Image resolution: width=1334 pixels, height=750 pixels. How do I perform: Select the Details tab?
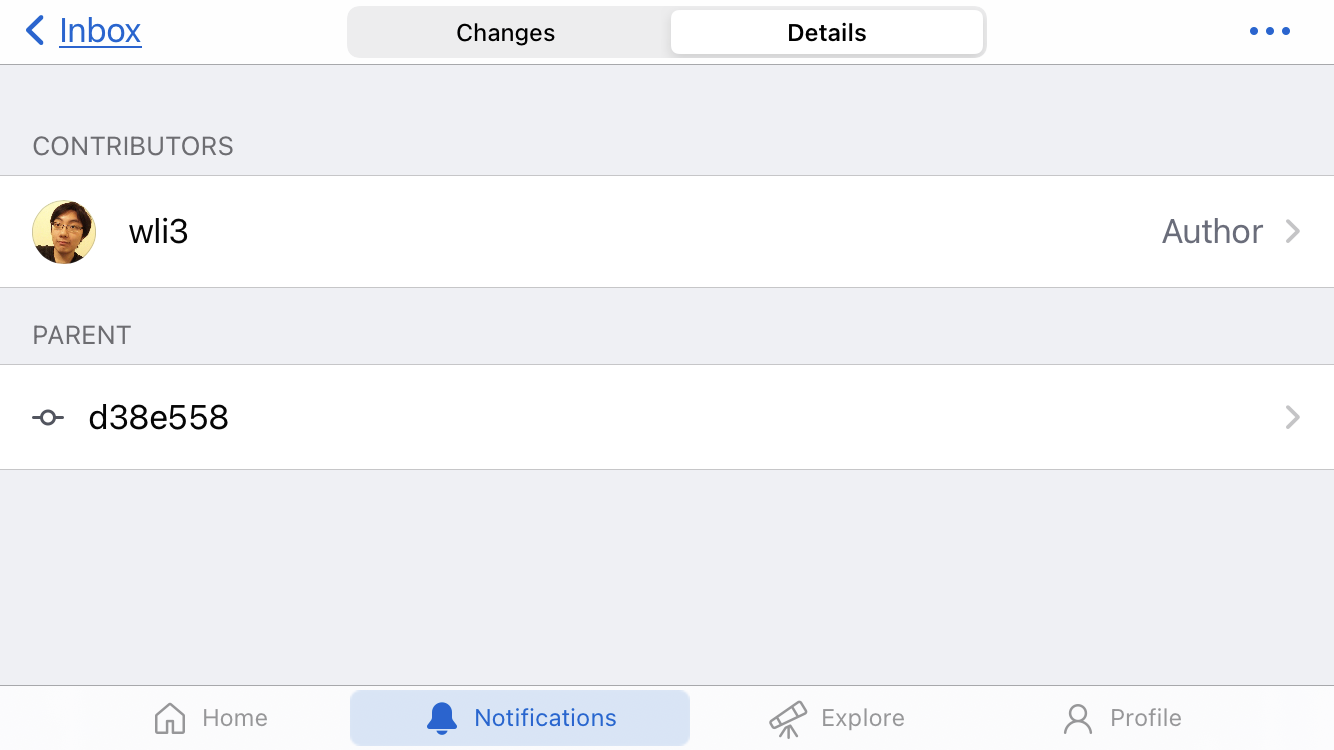(827, 32)
